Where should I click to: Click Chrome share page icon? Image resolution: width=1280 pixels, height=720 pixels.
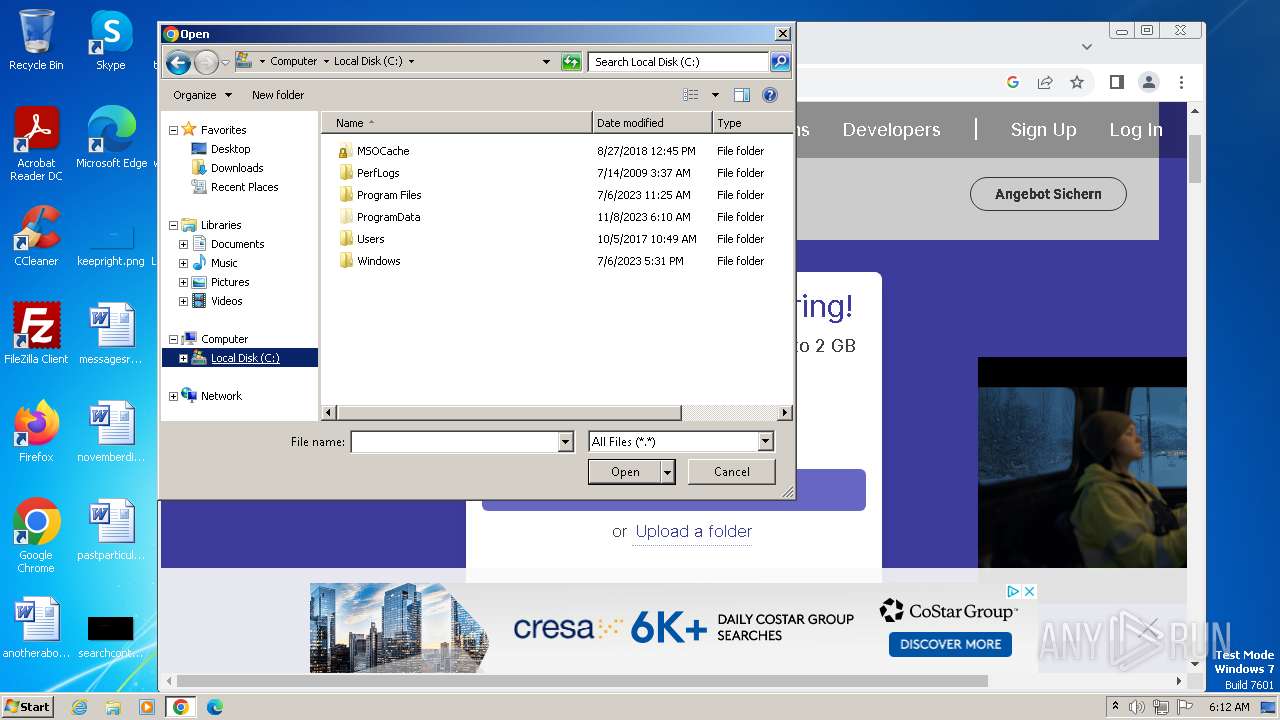pos(1045,82)
